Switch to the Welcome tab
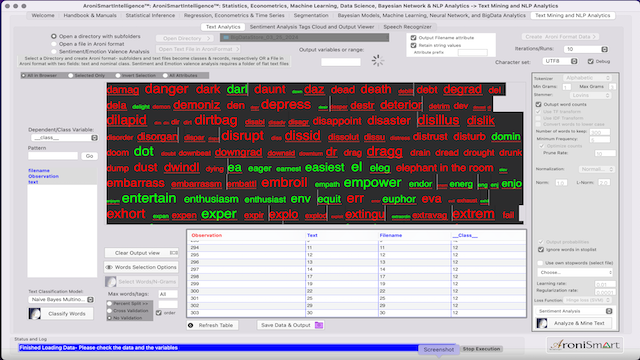 click(43, 16)
